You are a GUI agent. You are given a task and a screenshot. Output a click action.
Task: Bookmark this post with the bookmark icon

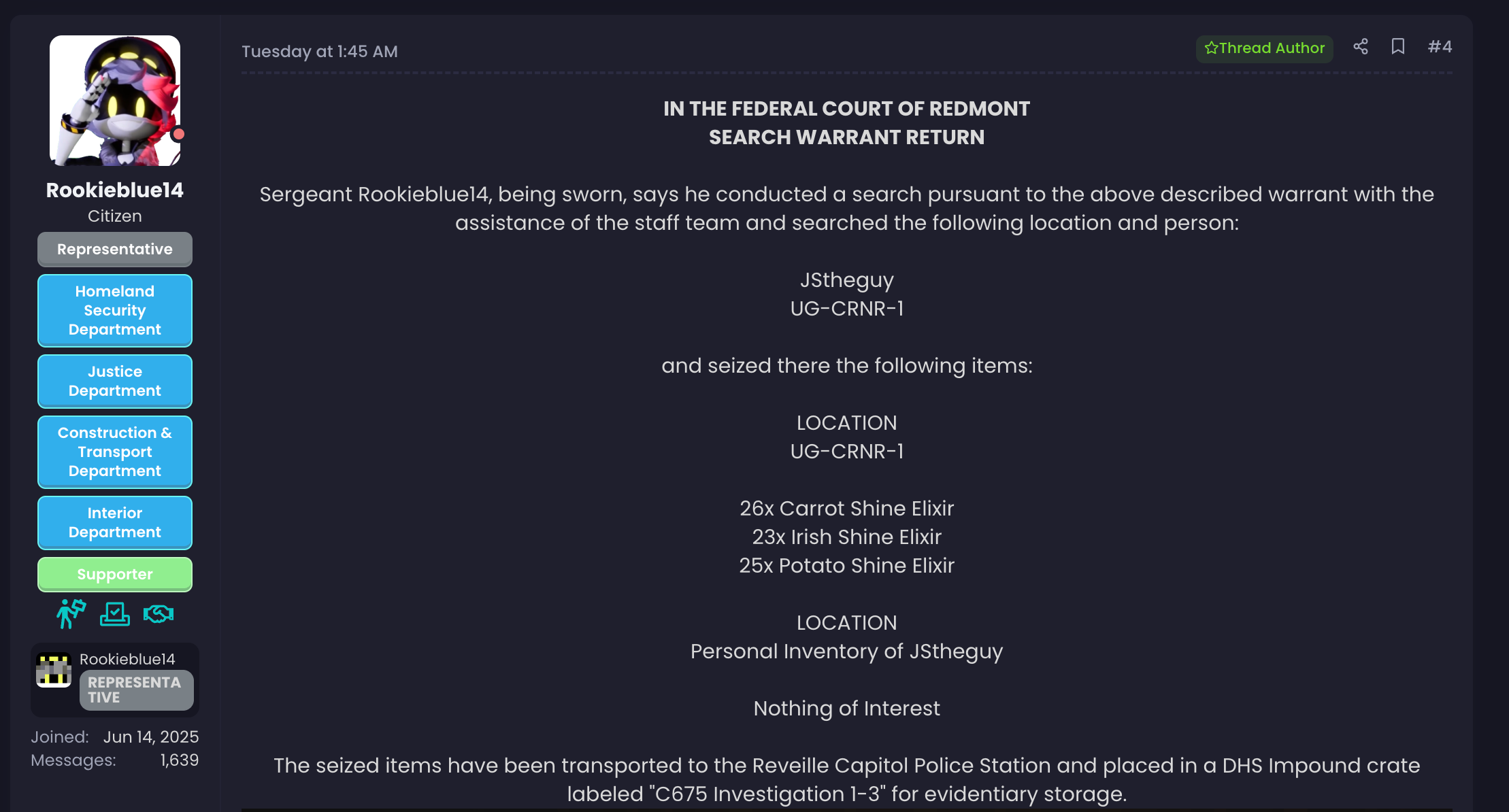1397,47
